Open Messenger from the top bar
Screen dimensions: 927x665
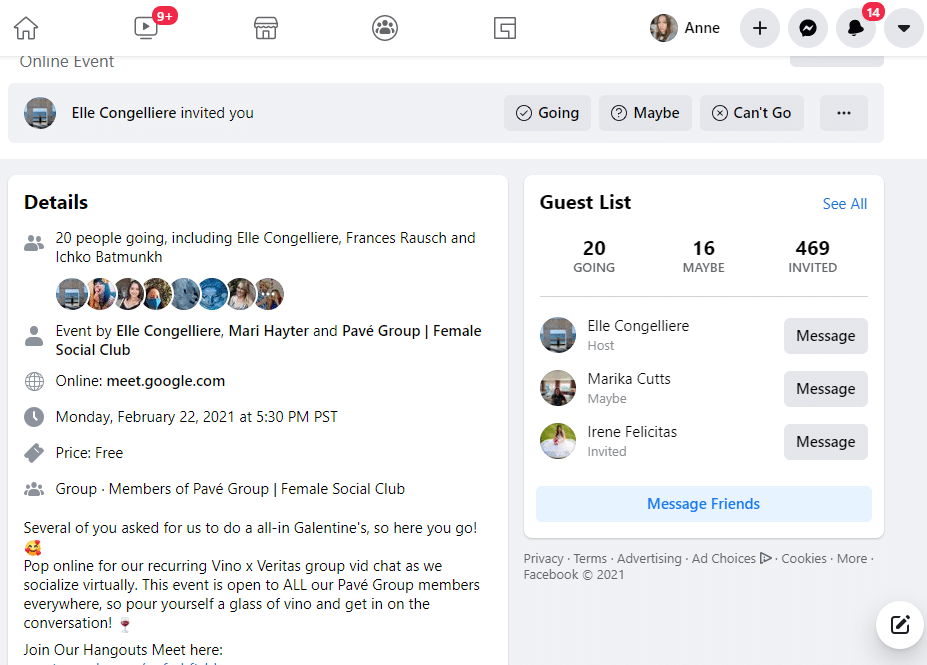[x=808, y=28]
